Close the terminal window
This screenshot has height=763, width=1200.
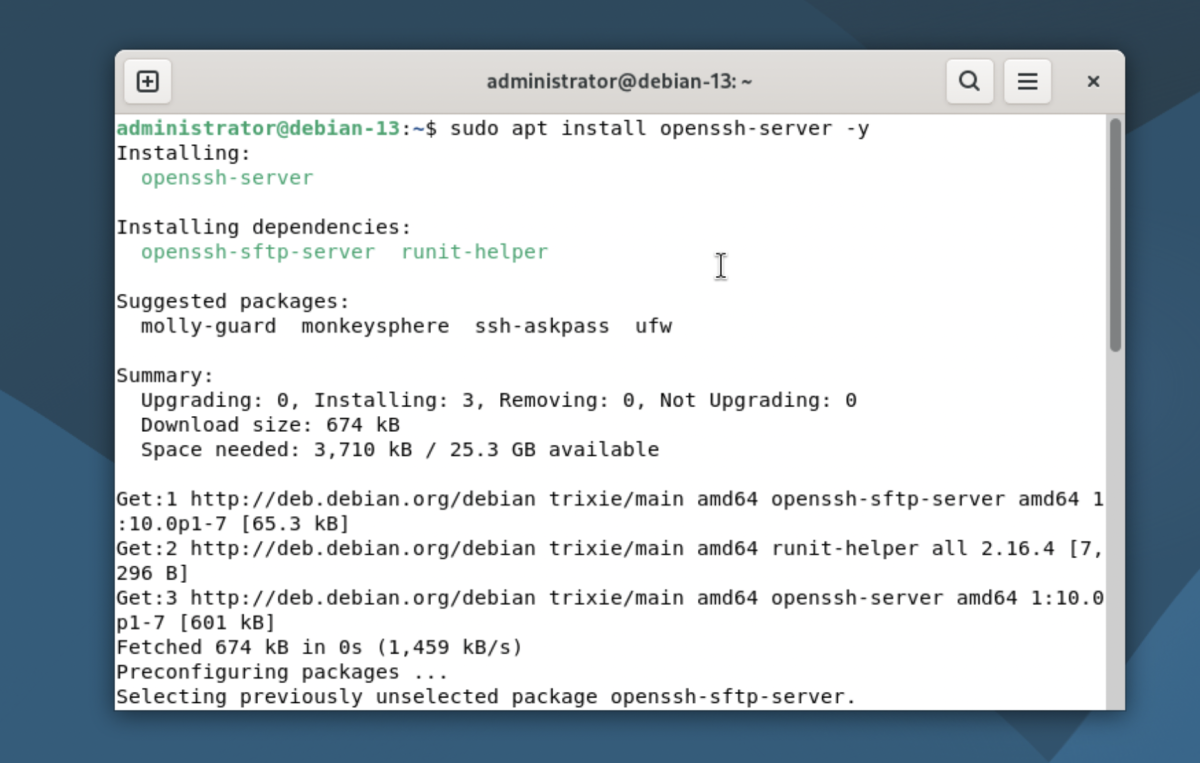coord(1093,82)
